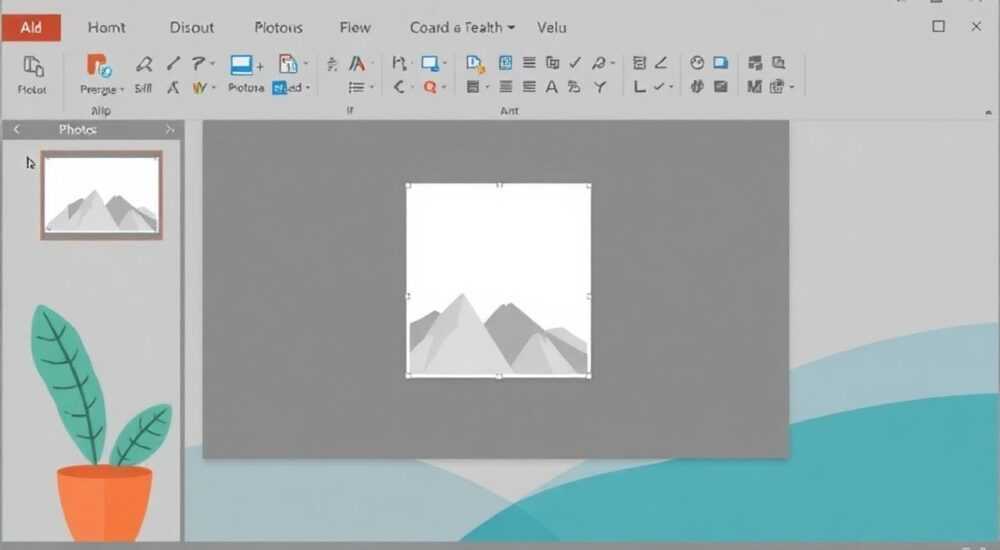The image size is (1000, 550).
Task: Select the mountain picture on the canvas
Action: tap(499, 281)
